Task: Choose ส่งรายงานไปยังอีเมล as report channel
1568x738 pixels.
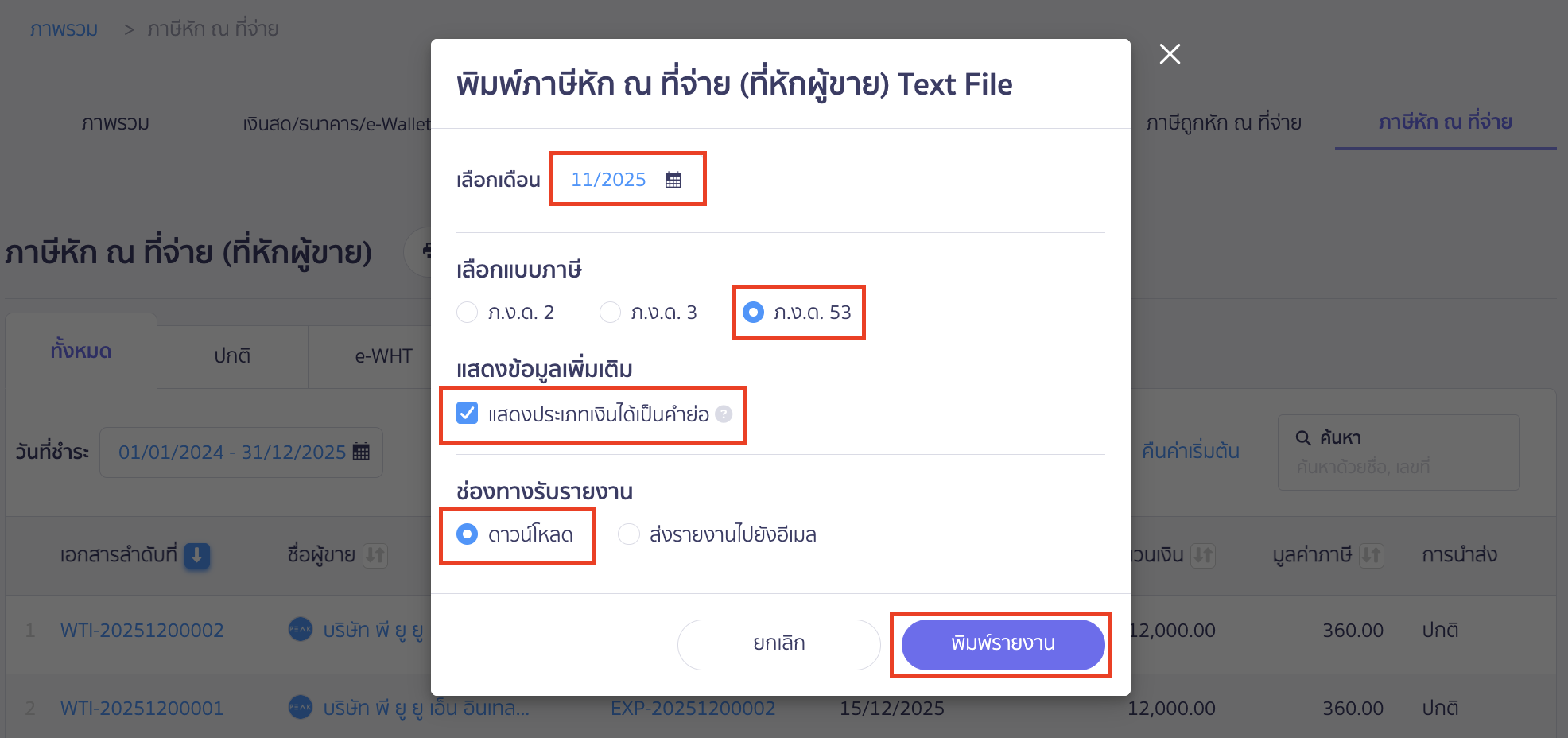Action: pyautogui.click(x=628, y=534)
